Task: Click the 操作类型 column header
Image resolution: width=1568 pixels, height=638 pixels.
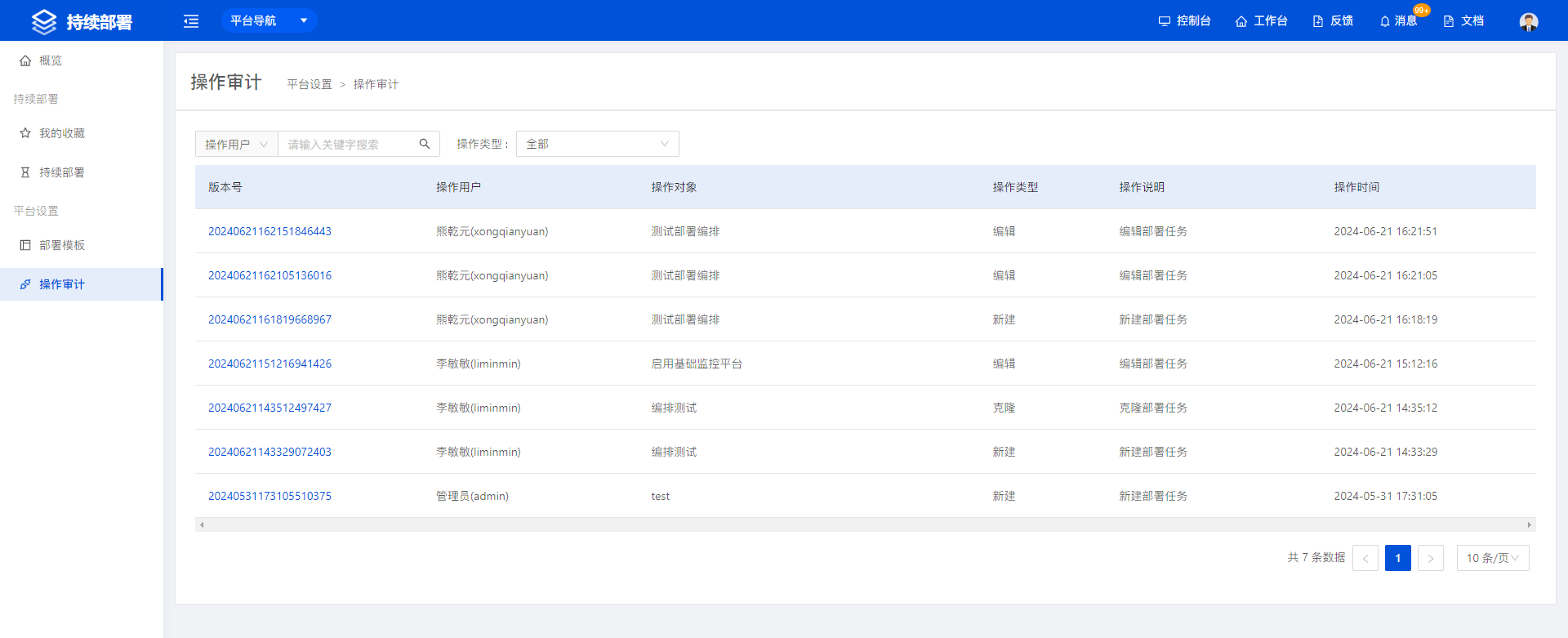Action: coord(1015,187)
